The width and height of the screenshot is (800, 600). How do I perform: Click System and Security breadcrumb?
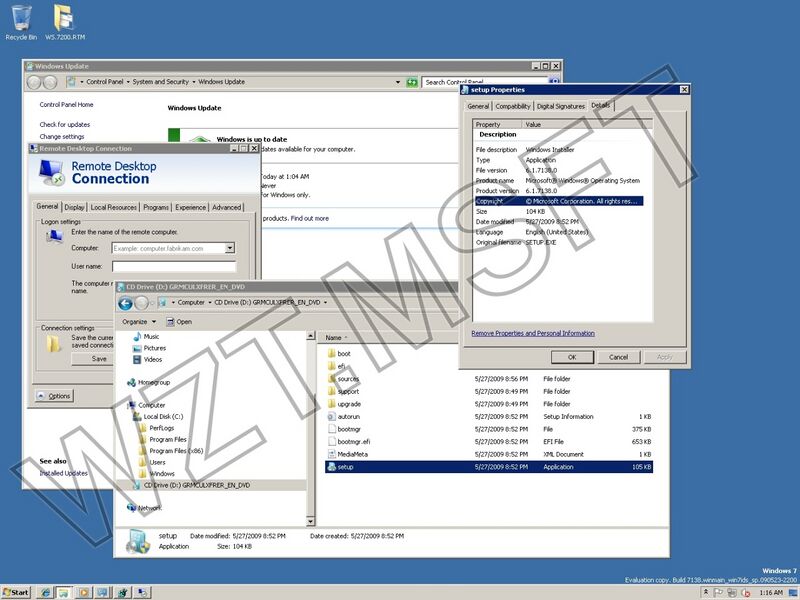point(160,82)
